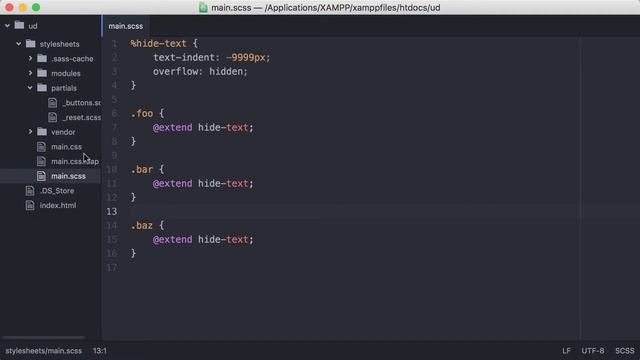Select the vendor folder name
This screenshot has height=360, width=640.
63,132
